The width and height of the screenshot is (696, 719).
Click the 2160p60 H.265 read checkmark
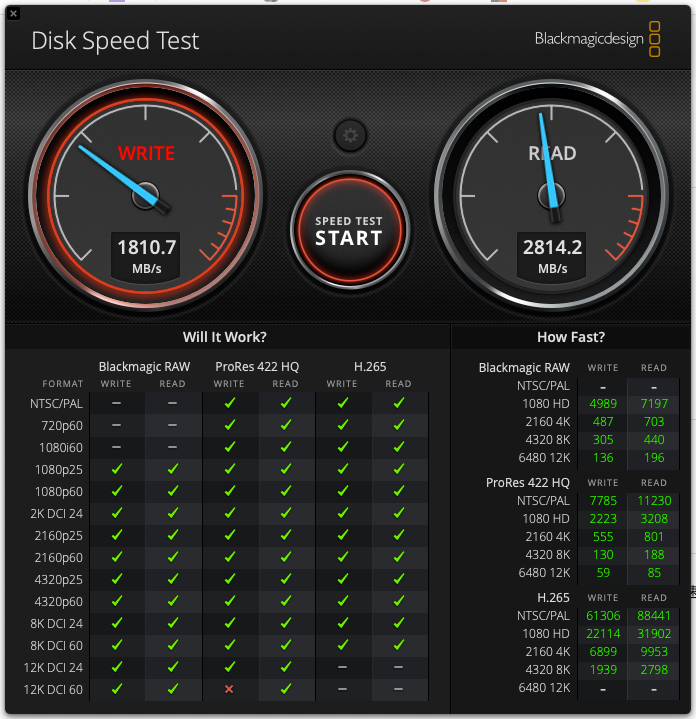click(x=399, y=557)
